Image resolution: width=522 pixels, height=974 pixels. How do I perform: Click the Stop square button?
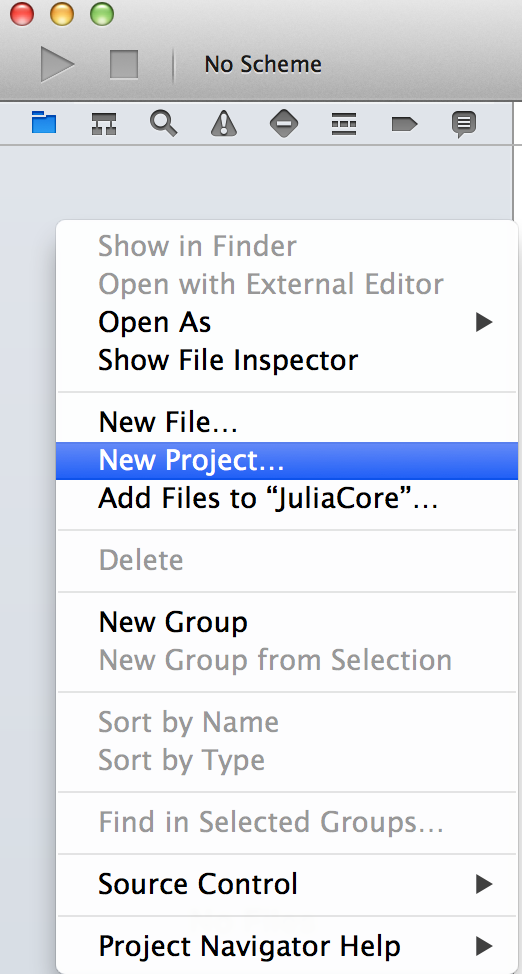[124, 64]
